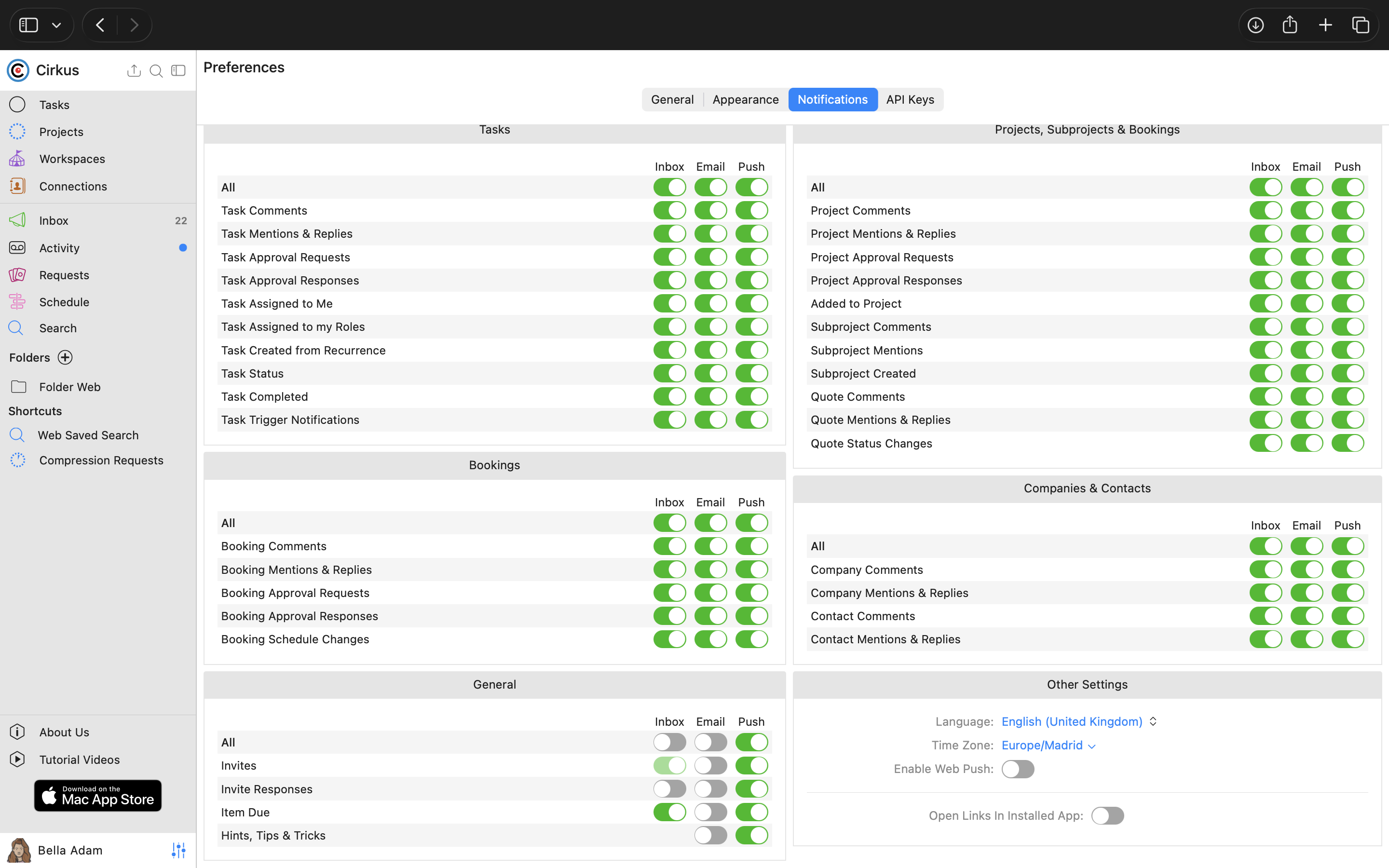Open the Folder Web folder
The width and height of the screenshot is (1389, 868).
tap(69, 387)
